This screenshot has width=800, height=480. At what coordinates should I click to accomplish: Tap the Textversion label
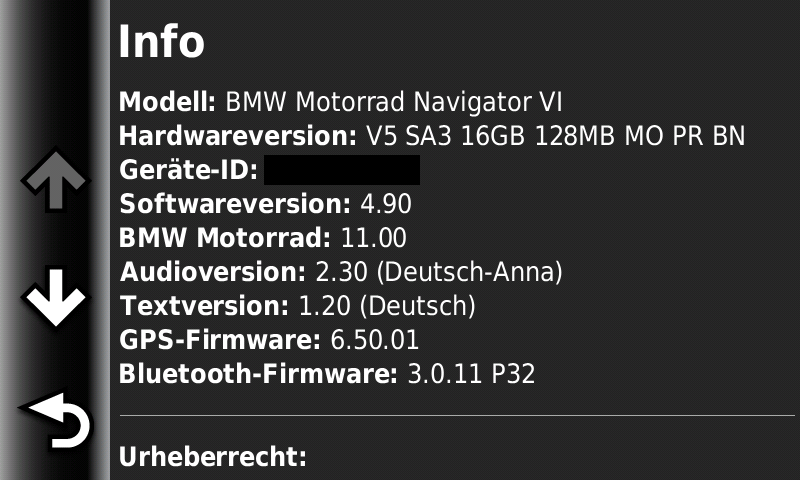[x=204, y=306]
